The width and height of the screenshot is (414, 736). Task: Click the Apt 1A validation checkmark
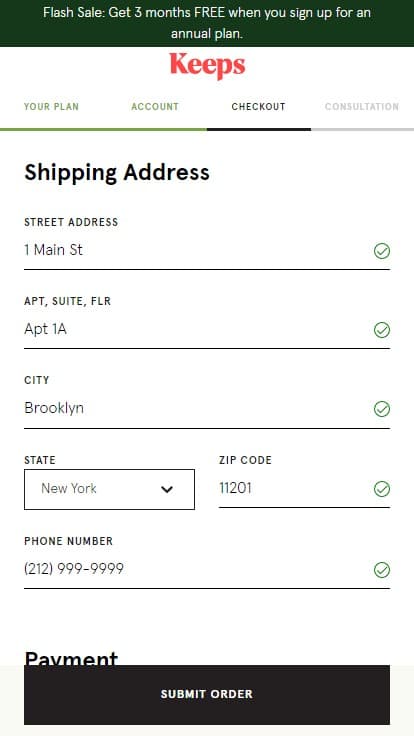pyautogui.click(x=382, y=330)
